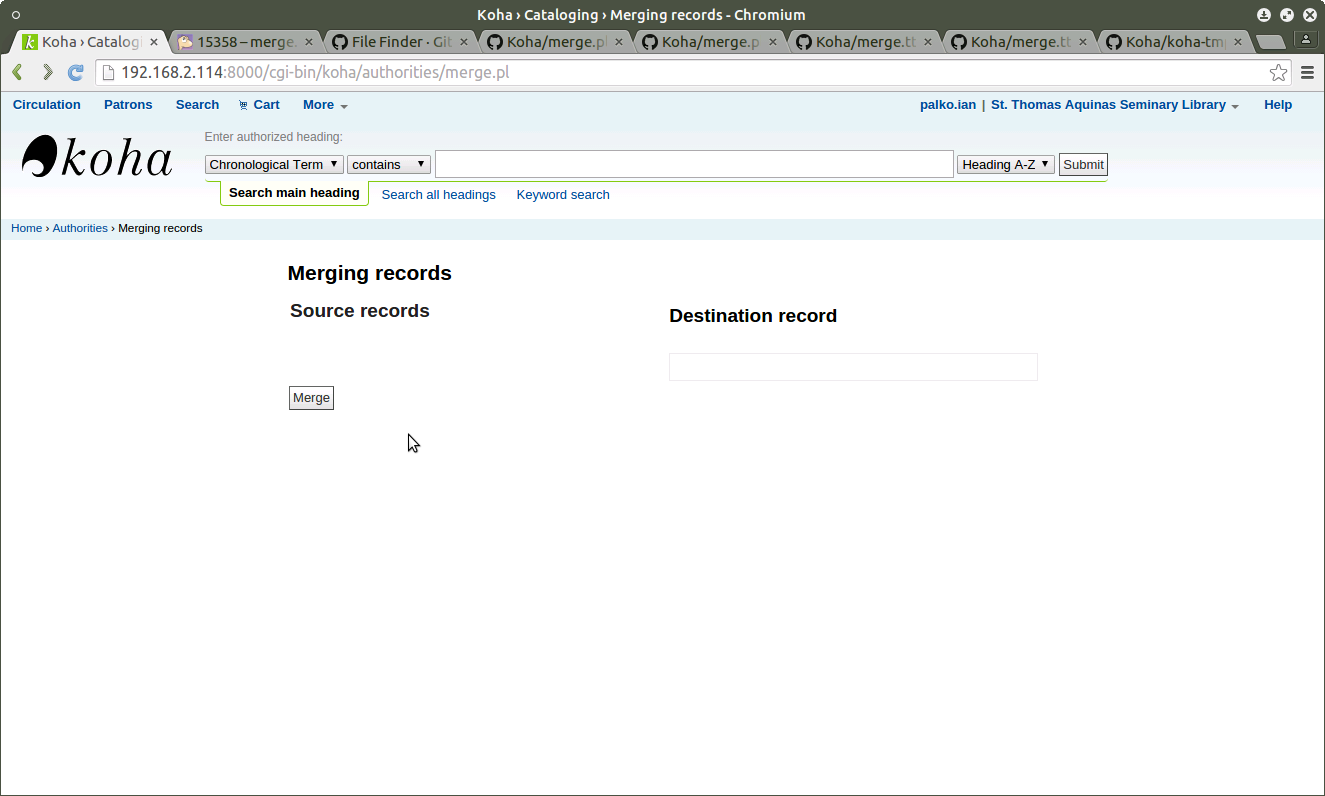Follow the Authorities breadcrumb link

[80, 228]
